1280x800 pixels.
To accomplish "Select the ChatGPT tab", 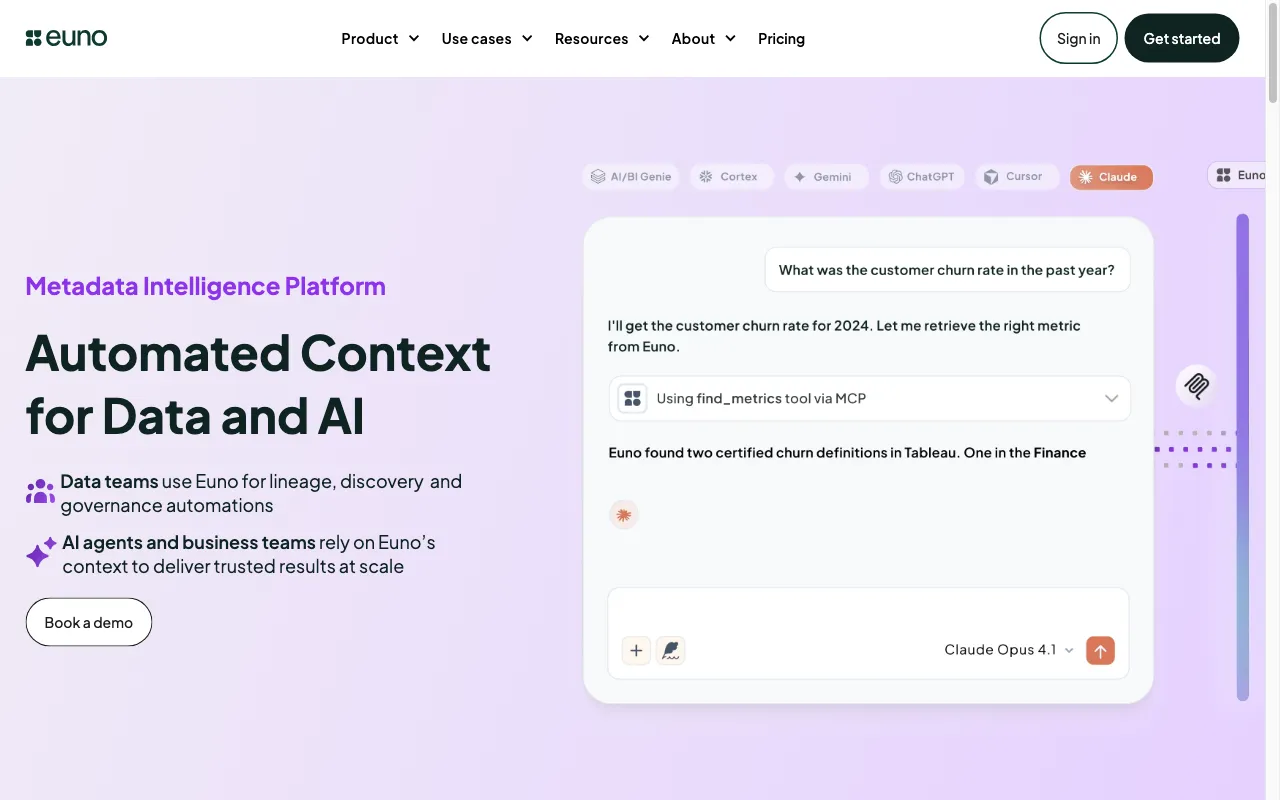I will point(921,177).
